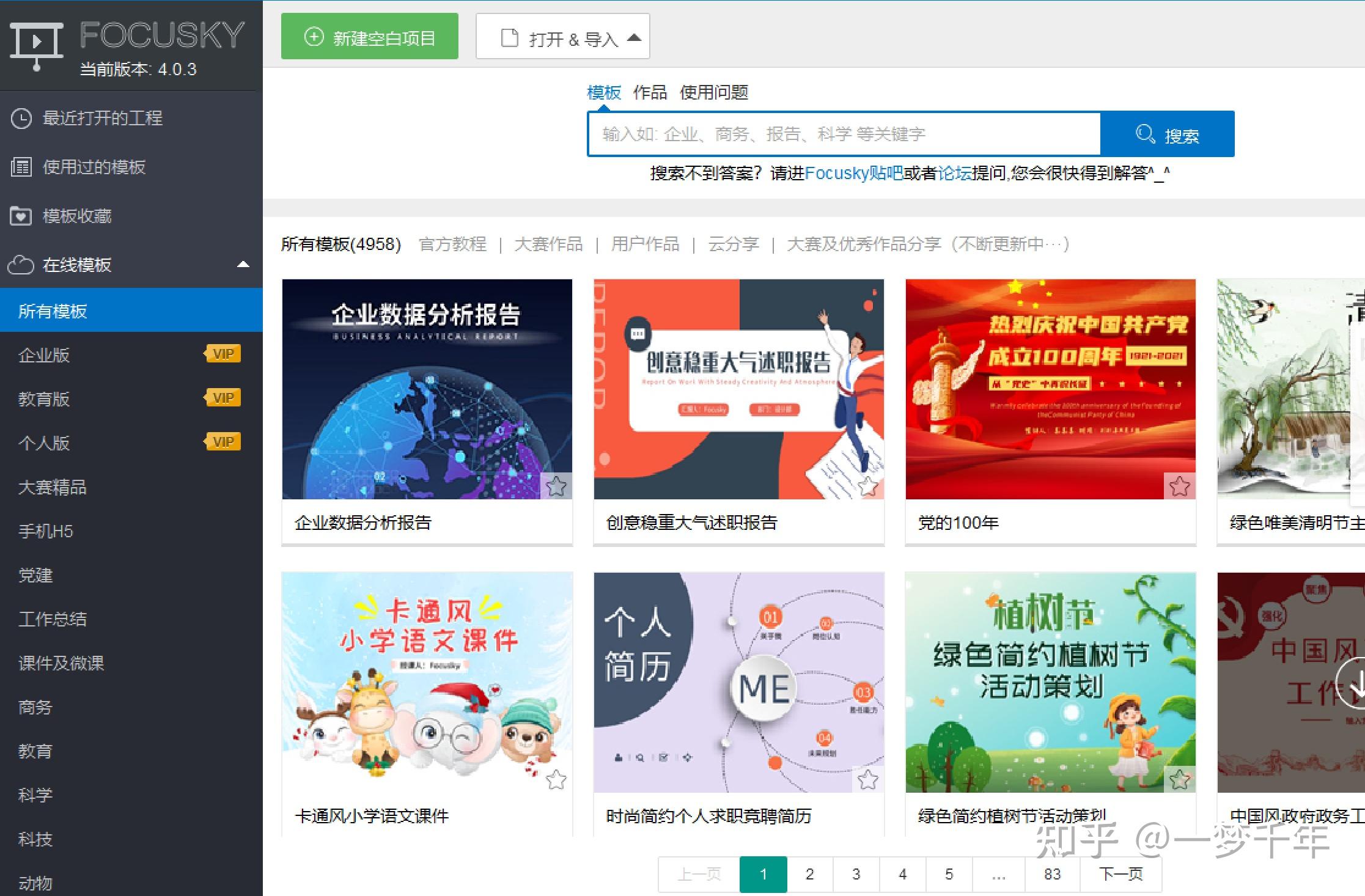The width and height of the screenshot is (1365, 896).
Task: Favorite the 企业数据分析报告 template star
Action: point(556,487)
